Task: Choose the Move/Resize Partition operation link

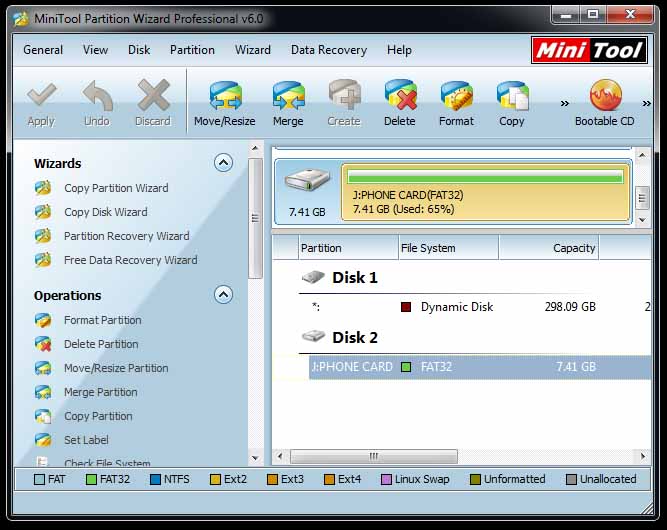Action: 116,368
